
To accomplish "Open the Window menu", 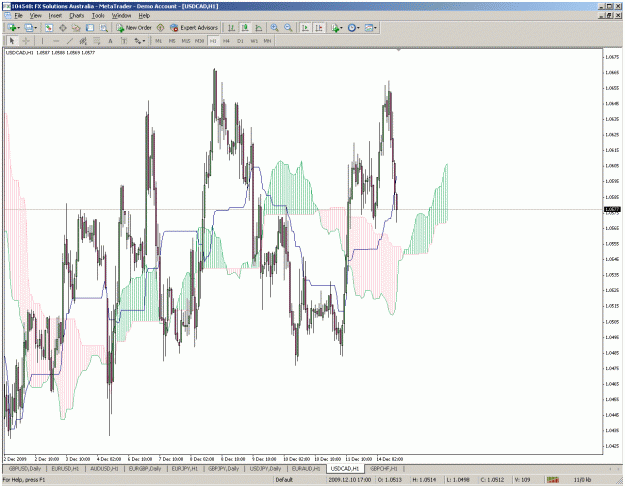I will click(x=121, y=16).
